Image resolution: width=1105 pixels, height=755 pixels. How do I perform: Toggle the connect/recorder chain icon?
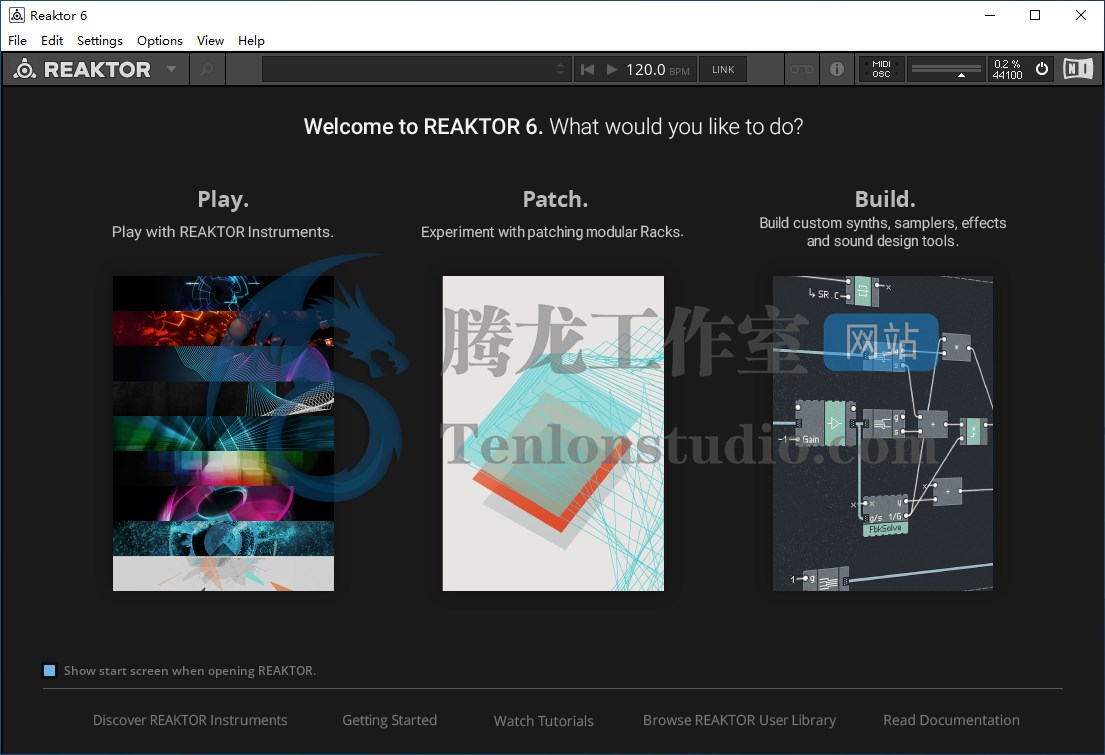click(801, 69)
